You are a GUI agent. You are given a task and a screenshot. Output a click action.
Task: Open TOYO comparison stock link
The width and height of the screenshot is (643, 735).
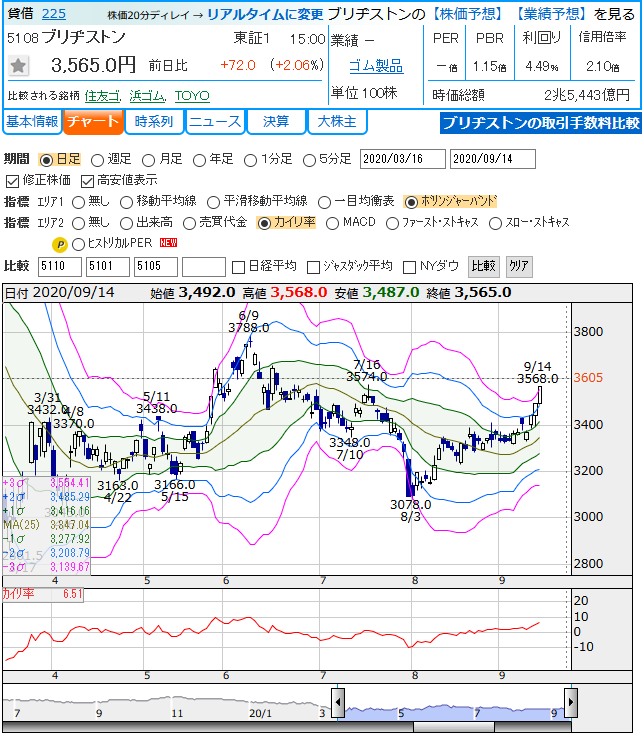coord(192,96)
